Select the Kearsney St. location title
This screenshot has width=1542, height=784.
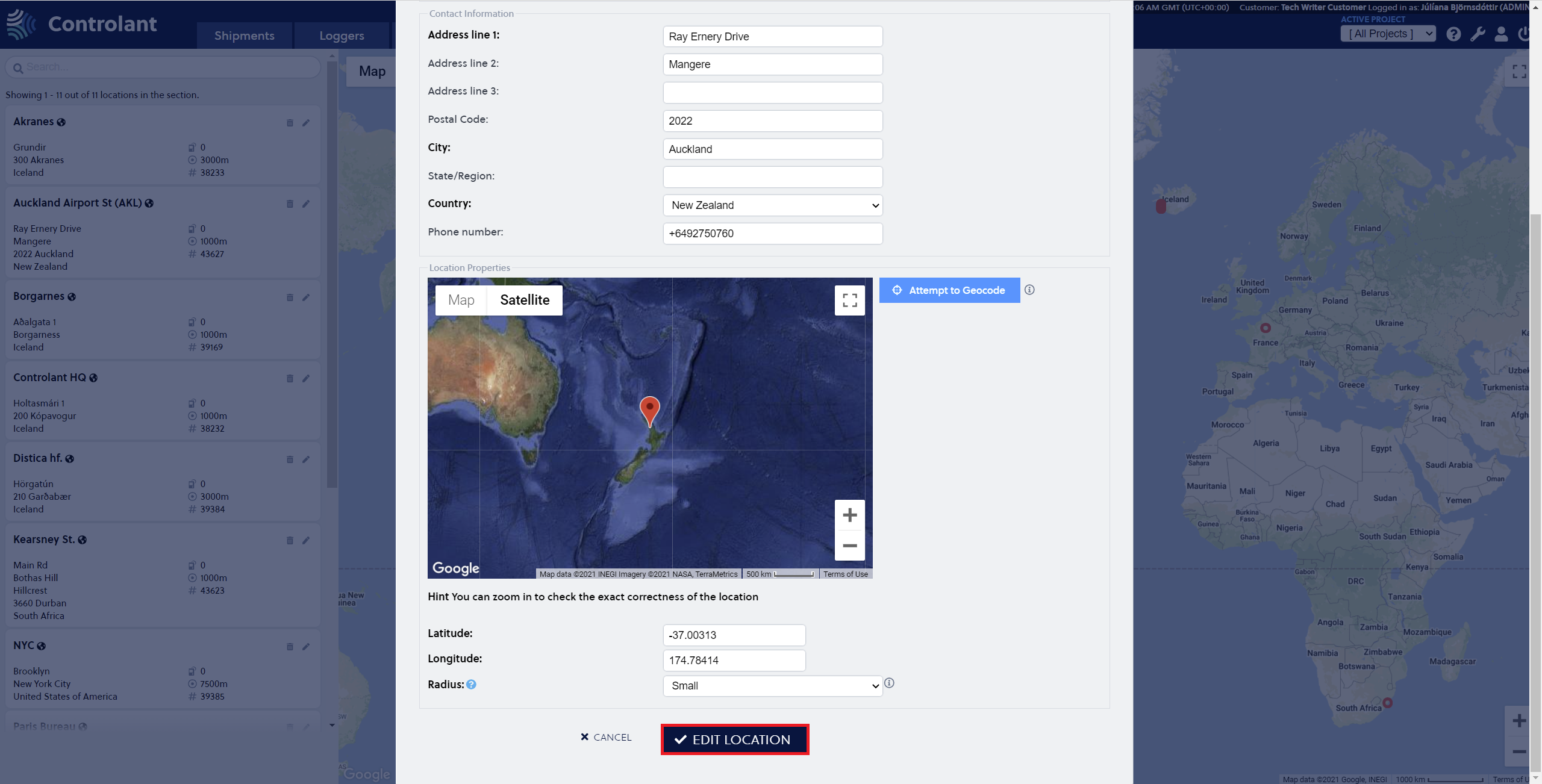point(44,540)
